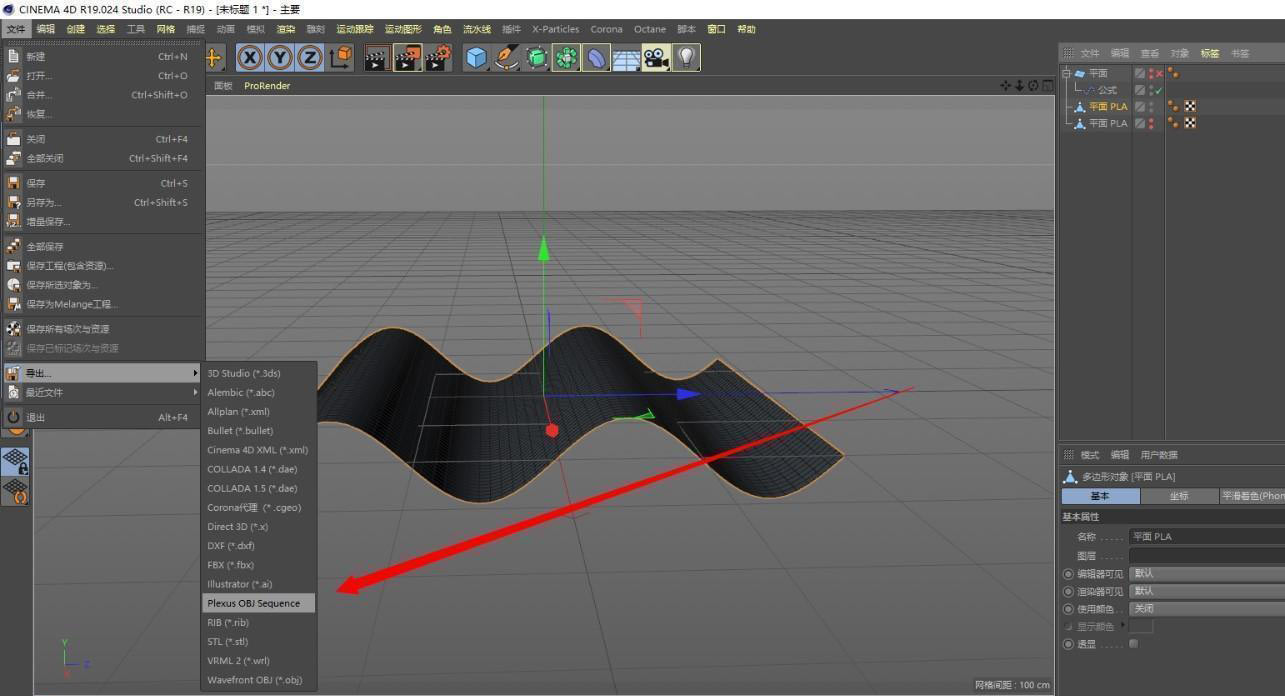This screenshot has height=696, width=1285.
Task: Click the 显示颜色 color swatch
Action: click(1141, 626)
